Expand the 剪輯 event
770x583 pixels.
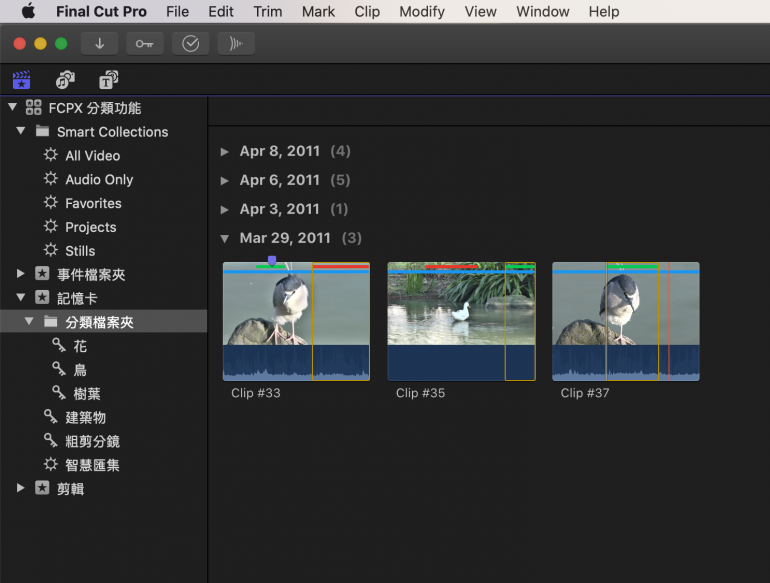point(21,488)
